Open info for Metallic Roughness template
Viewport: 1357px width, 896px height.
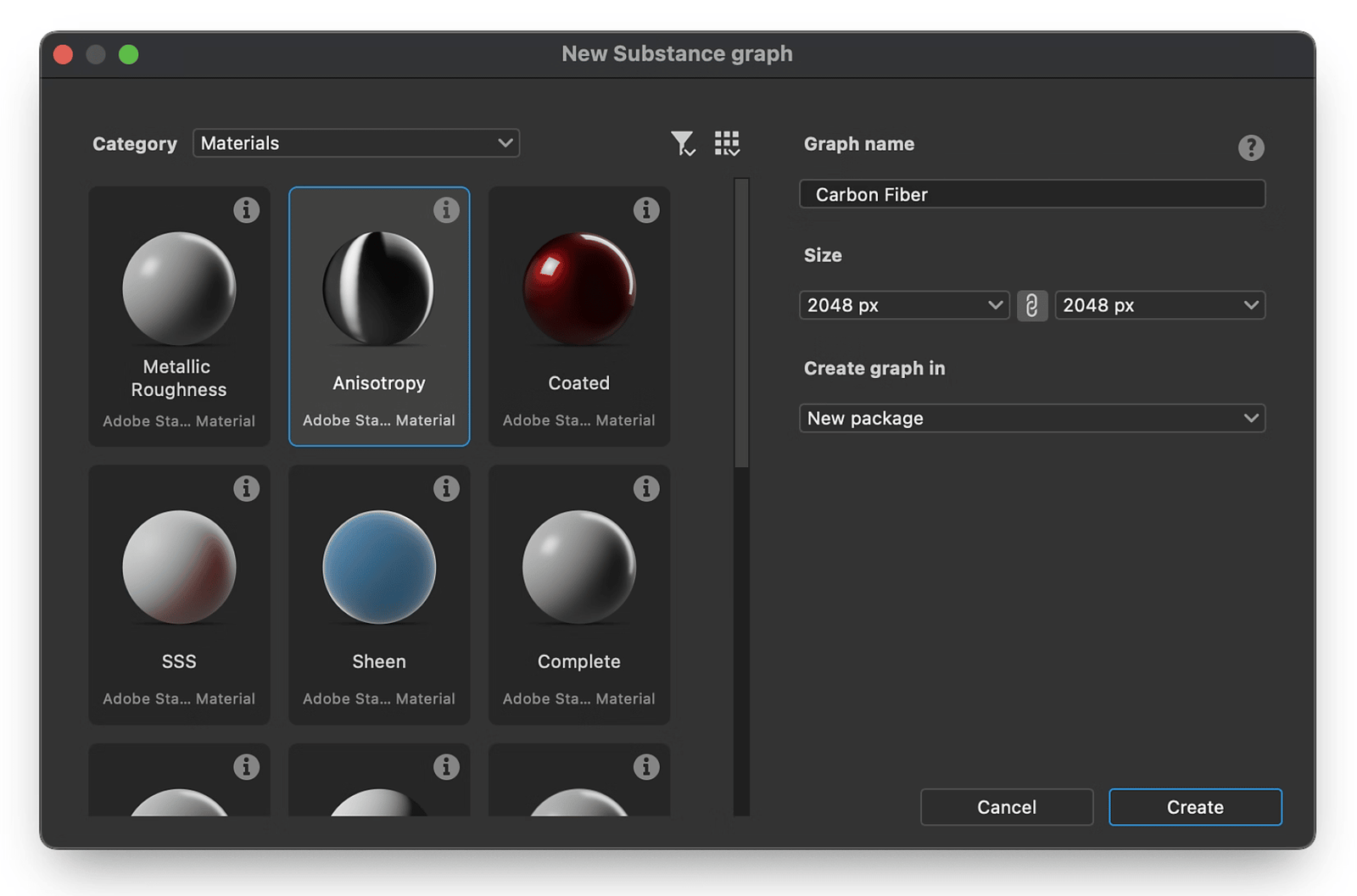tap(246, 209)
